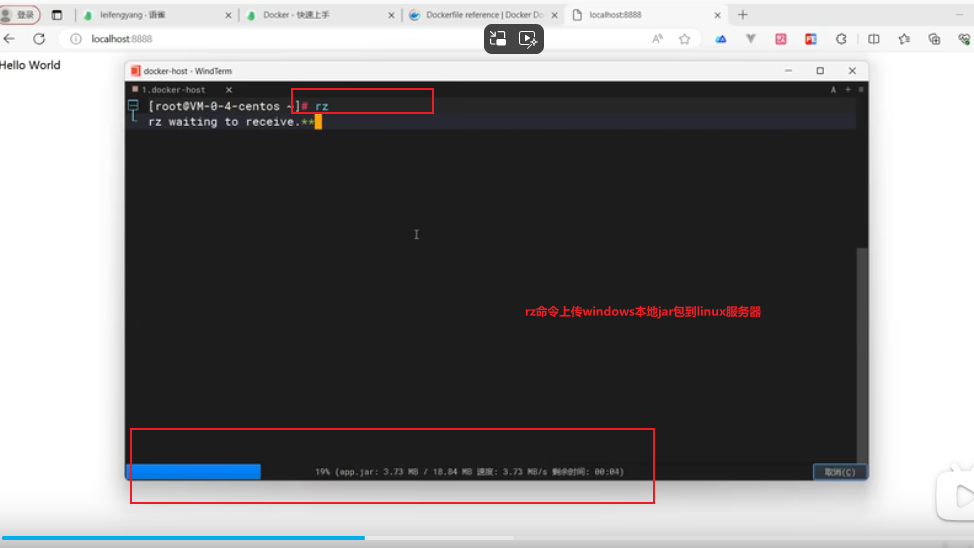The image size is (974, 548).
Task: Switch to the leifengyang tab
Action: click(x=157, y=14)
